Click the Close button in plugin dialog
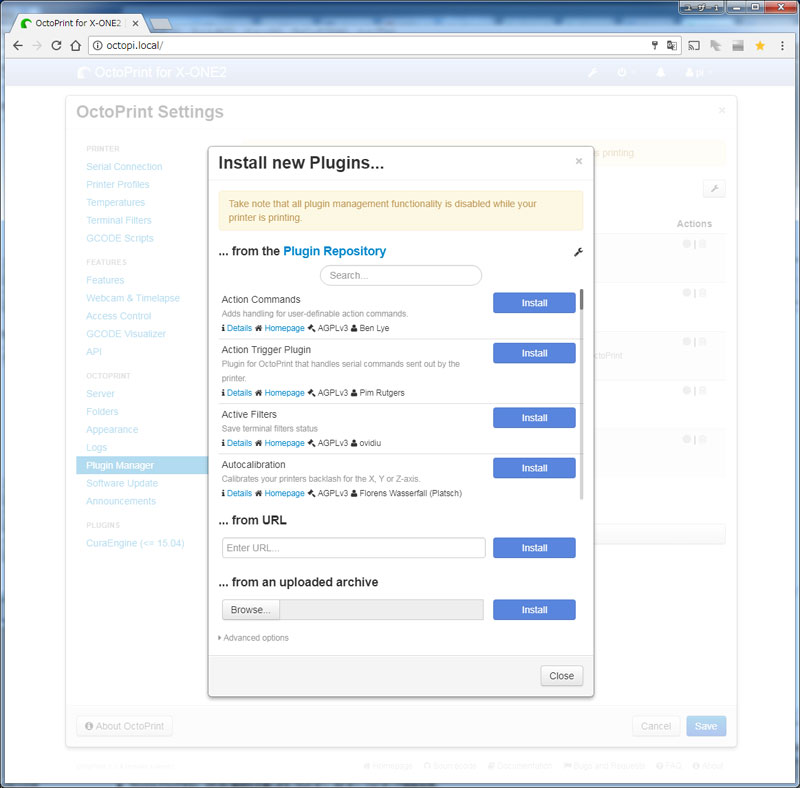The image size is (800, 788). coord(561,676)
